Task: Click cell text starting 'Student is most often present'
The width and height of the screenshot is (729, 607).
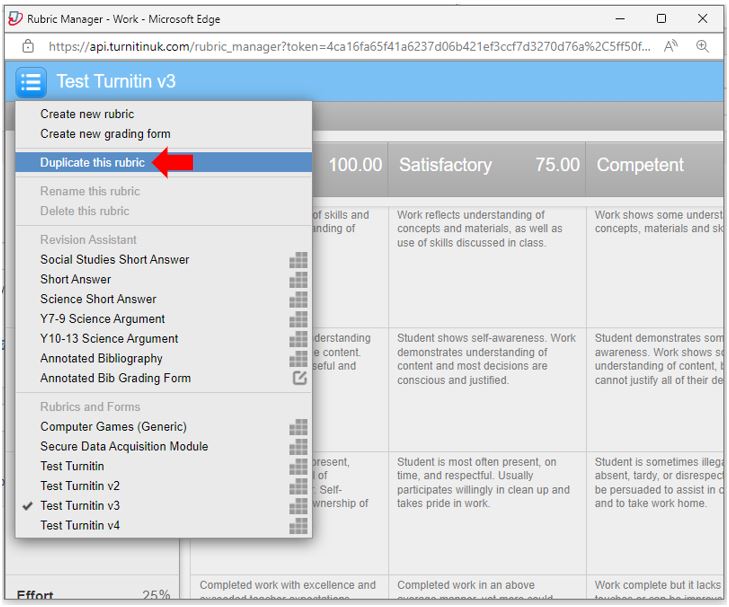Action: (x=483, y=482)
